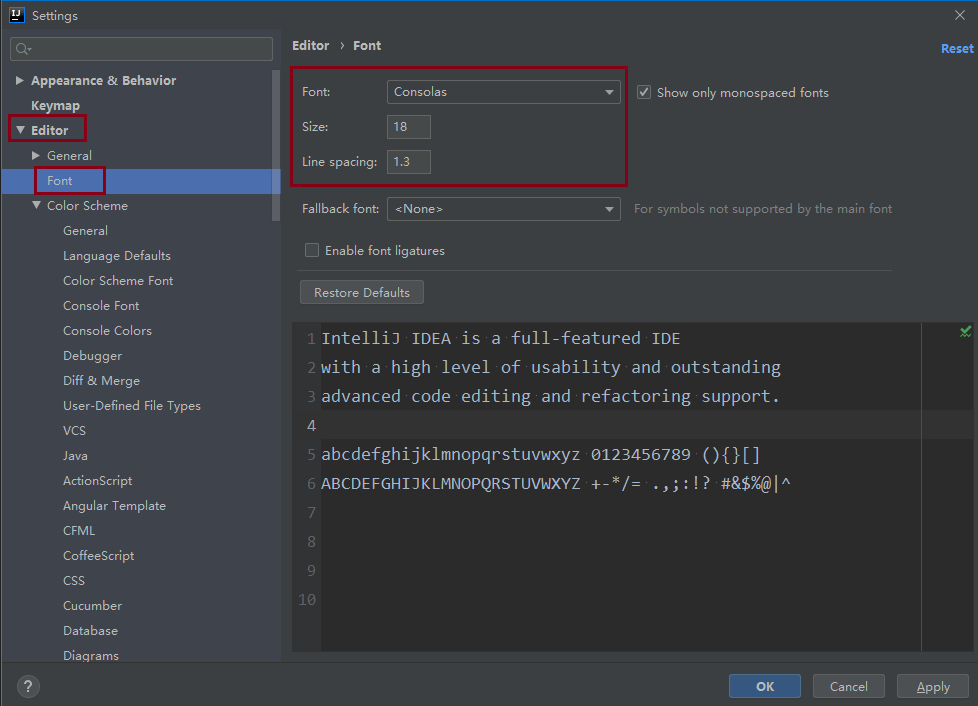Select Angular Template item
The image size is (978, 706).
pos(114,505)
